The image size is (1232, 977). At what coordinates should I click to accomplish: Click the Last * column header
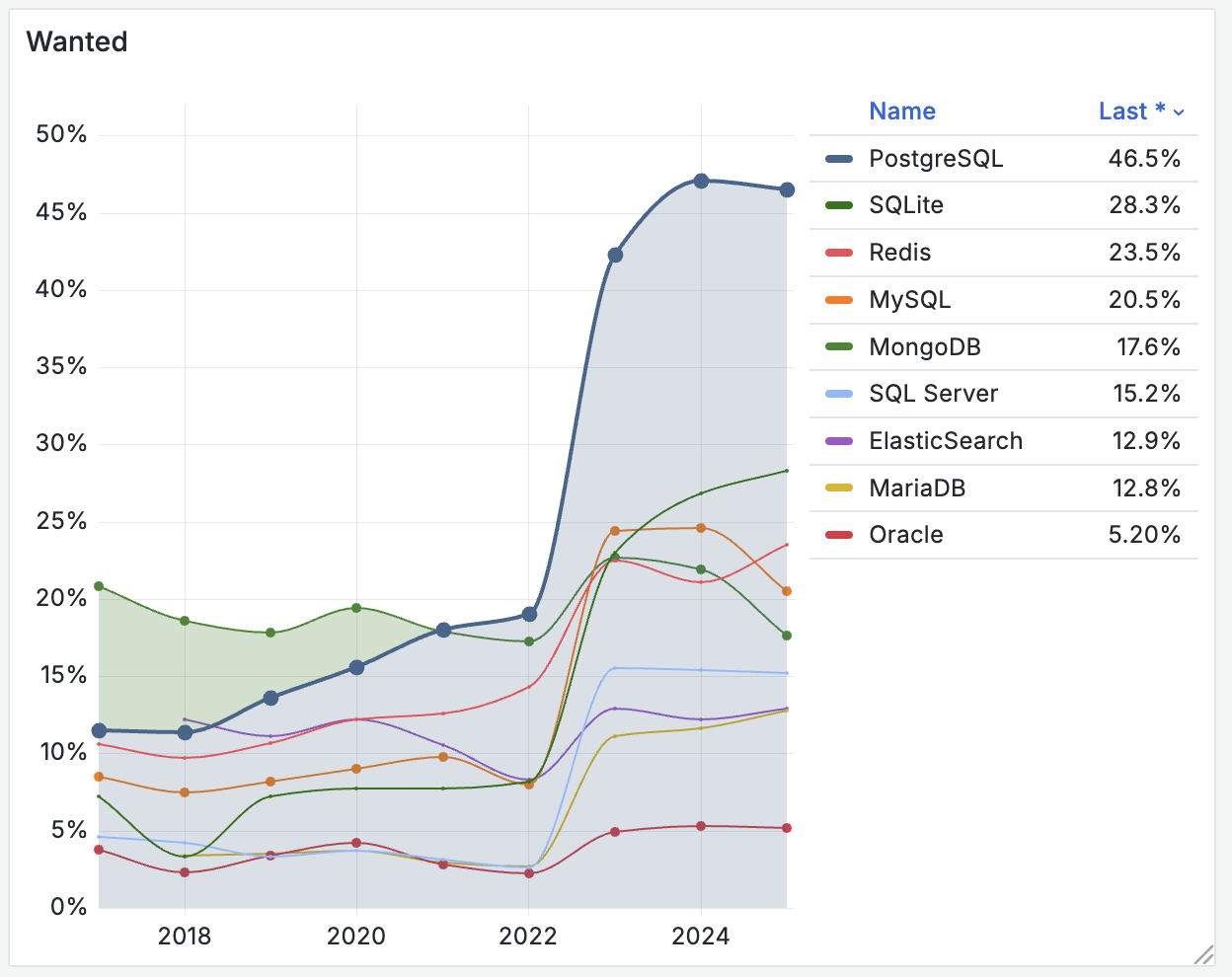click(x=1131, y=112)
